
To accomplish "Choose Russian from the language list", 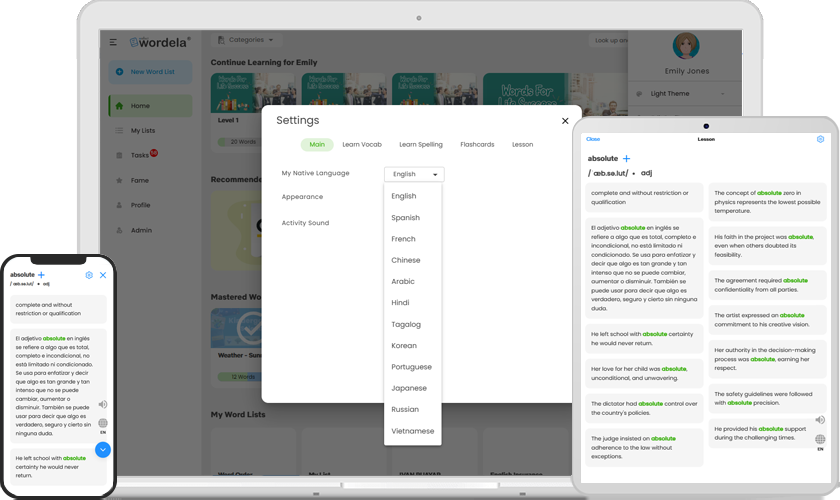I will coord(412,409).
